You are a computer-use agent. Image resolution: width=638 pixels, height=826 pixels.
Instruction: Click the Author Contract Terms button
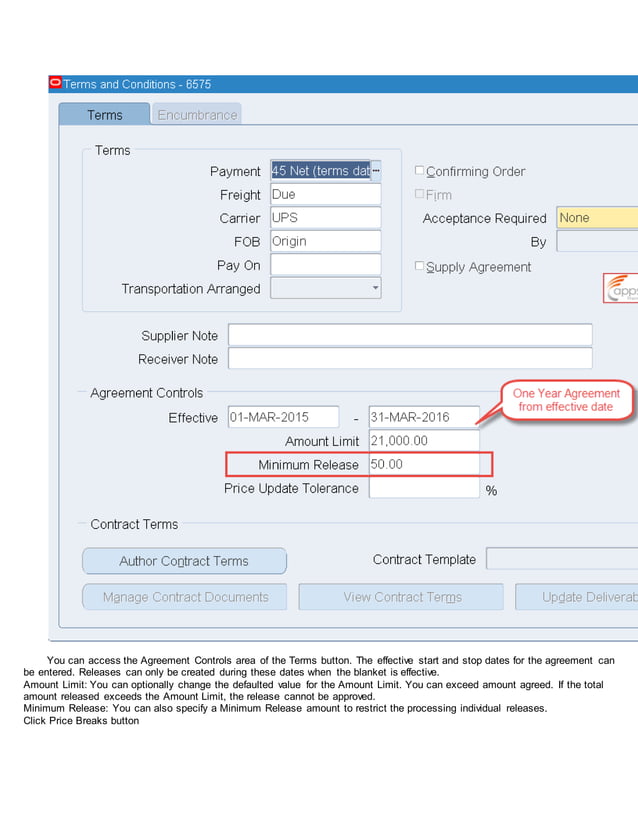[x=184, y=561]
